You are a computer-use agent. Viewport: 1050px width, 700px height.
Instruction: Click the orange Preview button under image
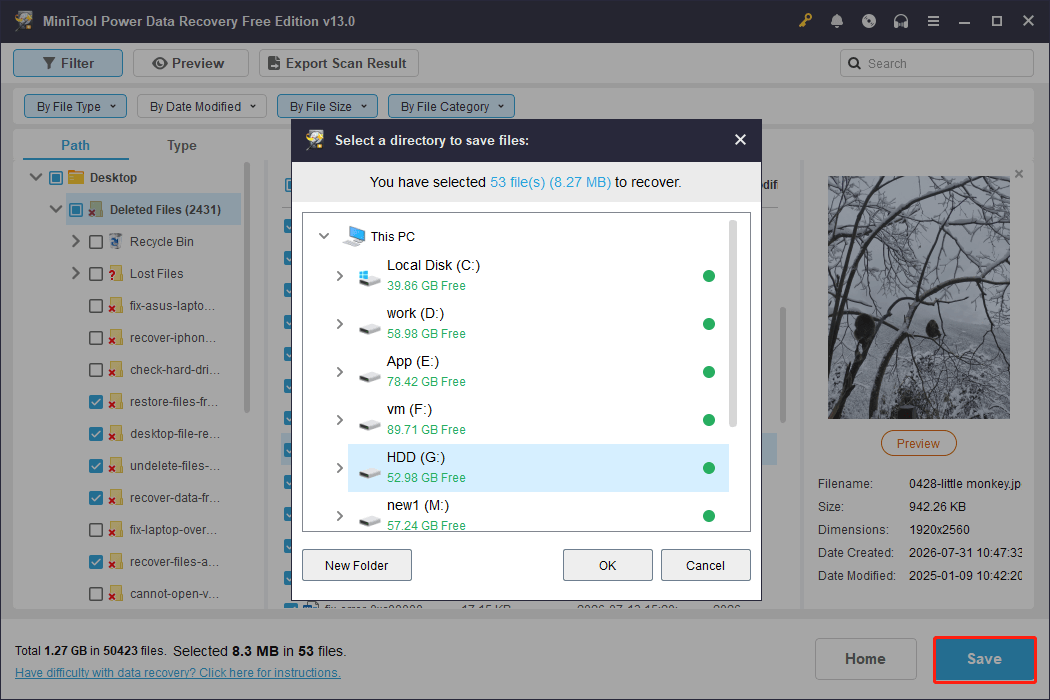918,443
